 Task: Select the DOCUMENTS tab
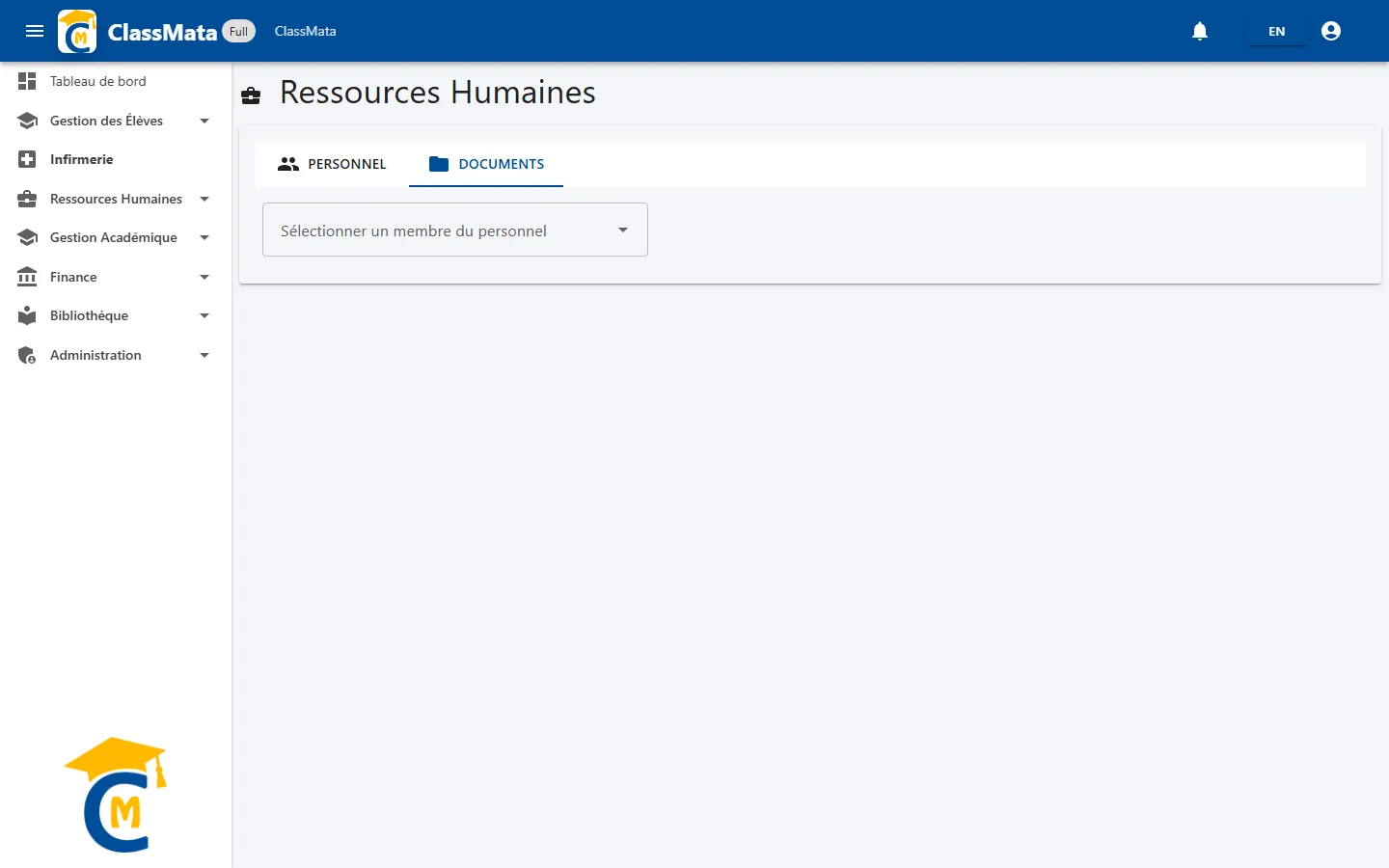coord(486,164)
